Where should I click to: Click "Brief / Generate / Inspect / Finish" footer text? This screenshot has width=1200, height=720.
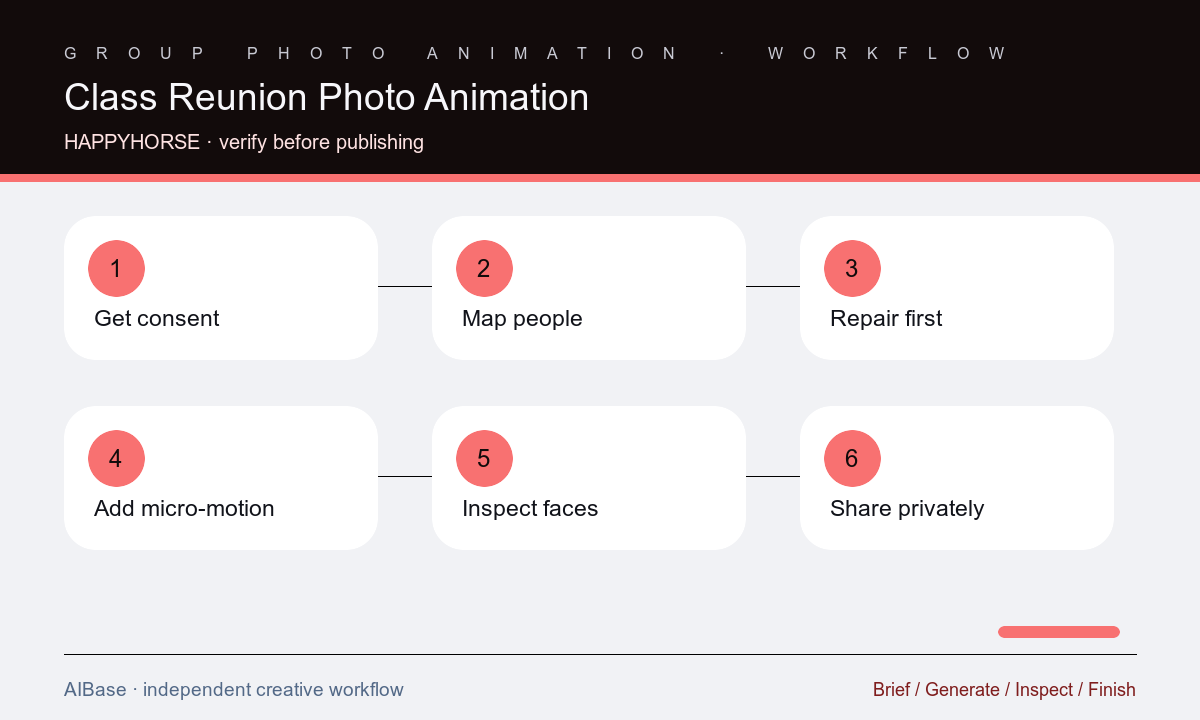(1004, 690)
